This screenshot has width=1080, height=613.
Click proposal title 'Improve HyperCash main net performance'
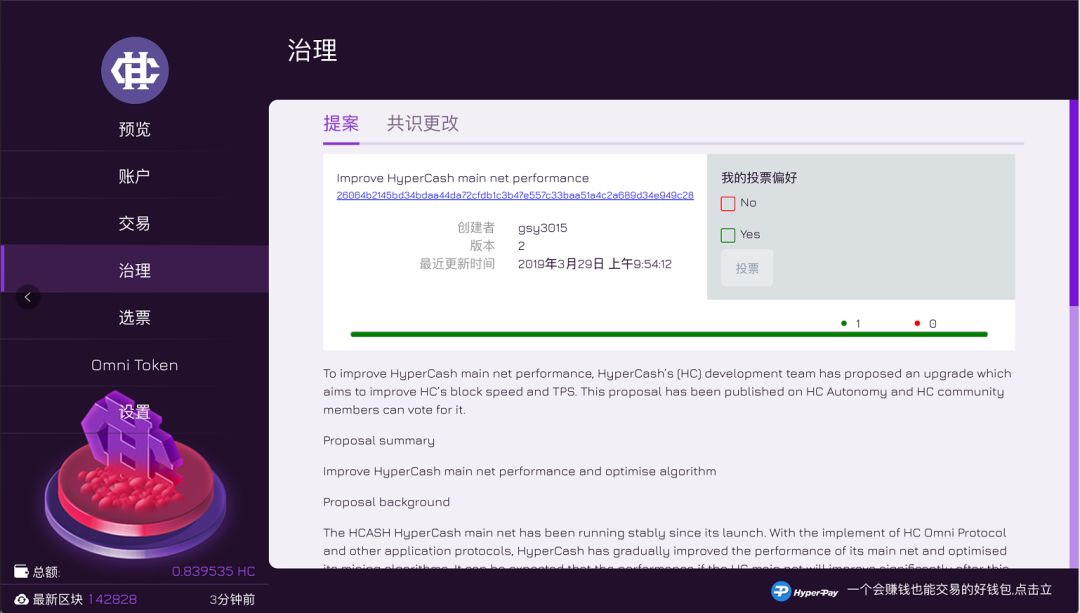(463, 178)
